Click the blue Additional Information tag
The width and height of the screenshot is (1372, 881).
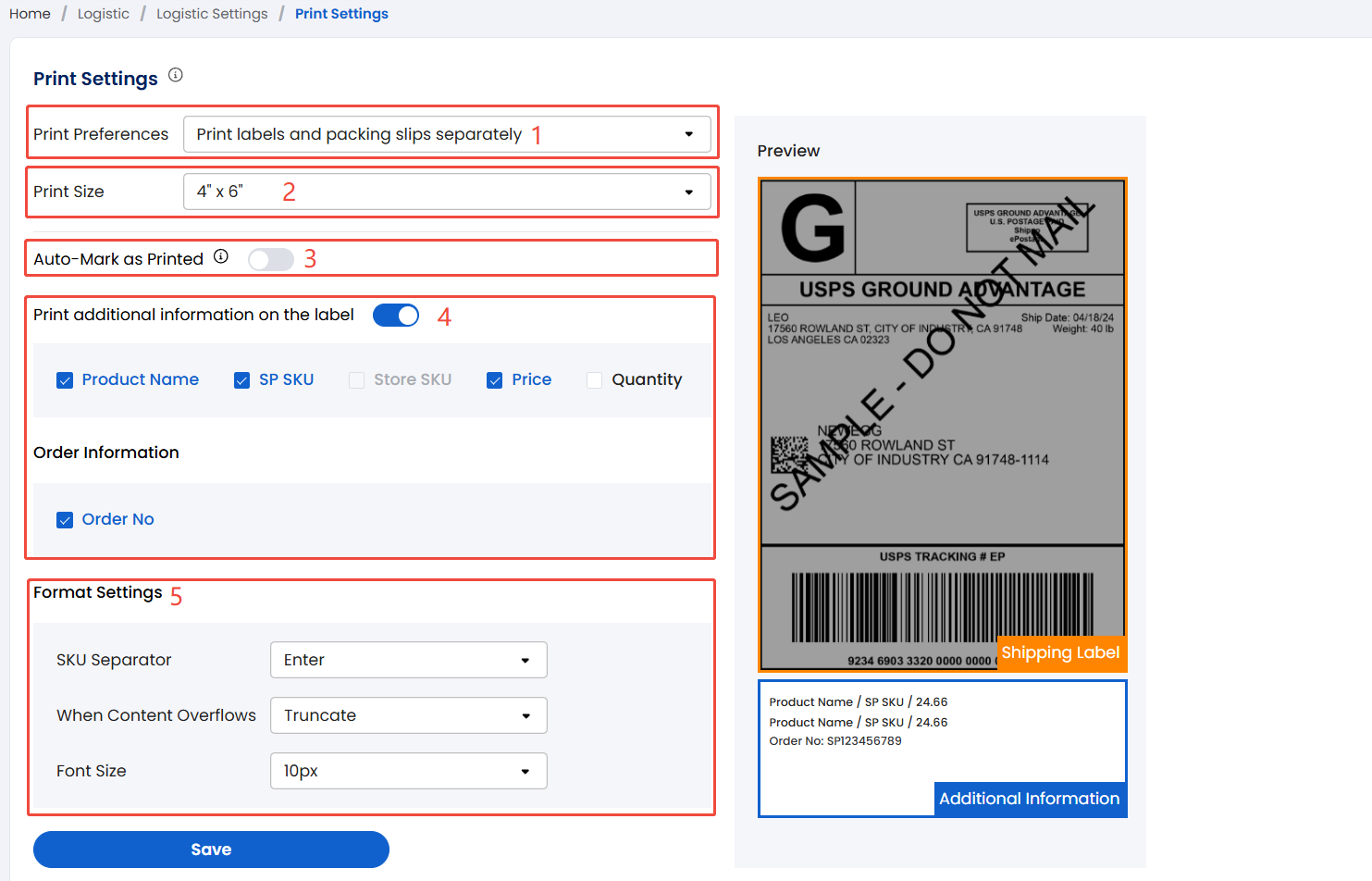1030,800
